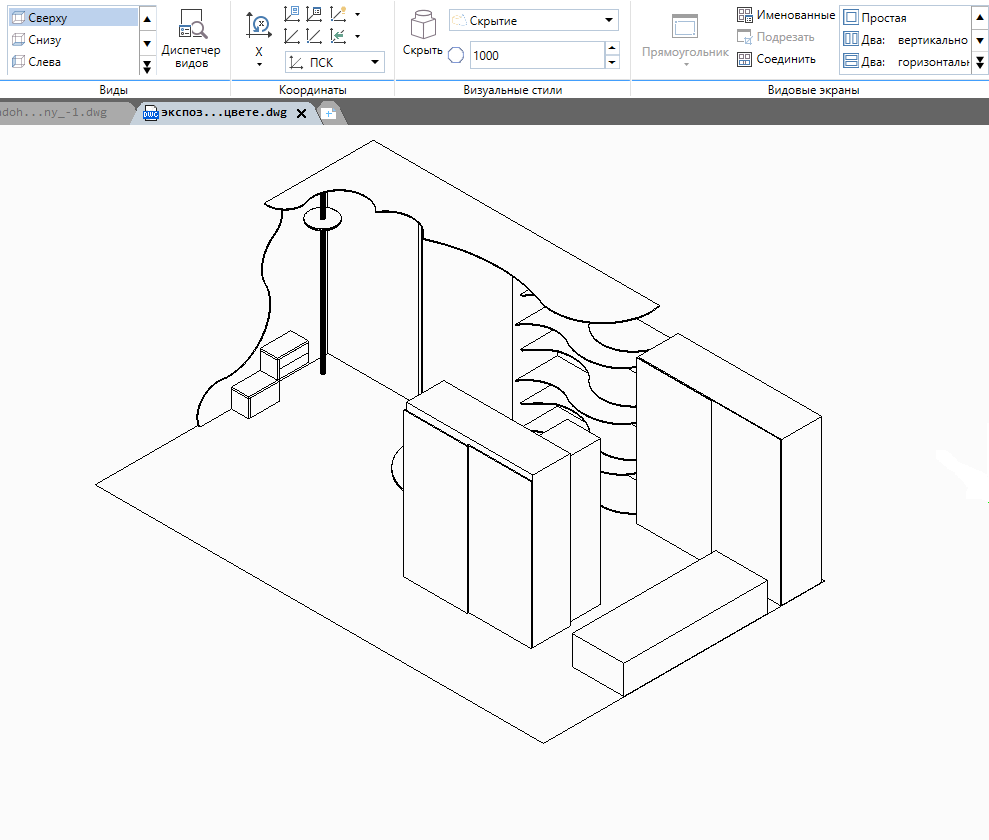This screenshot has width=989, height=840.
Task: Move up the viewport layouts list with the up arrow
Action: tap(980, 18)
